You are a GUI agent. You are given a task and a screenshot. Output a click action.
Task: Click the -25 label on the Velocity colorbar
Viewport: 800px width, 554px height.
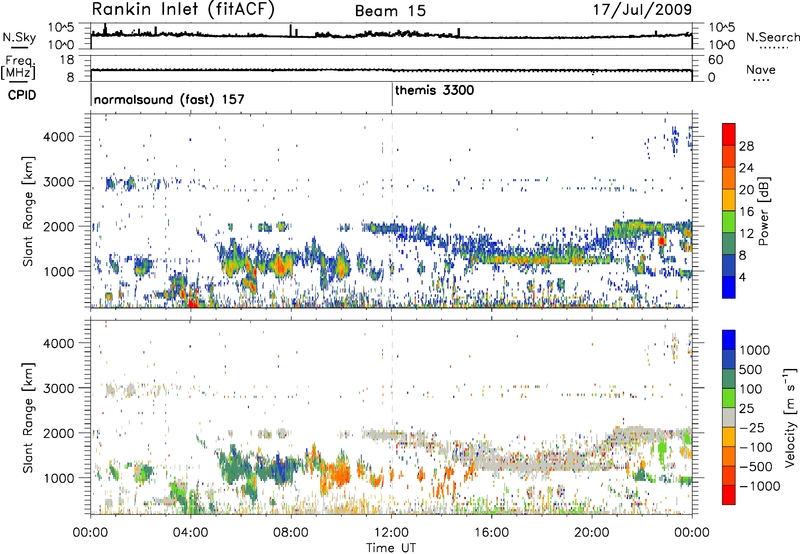(755, 427)
